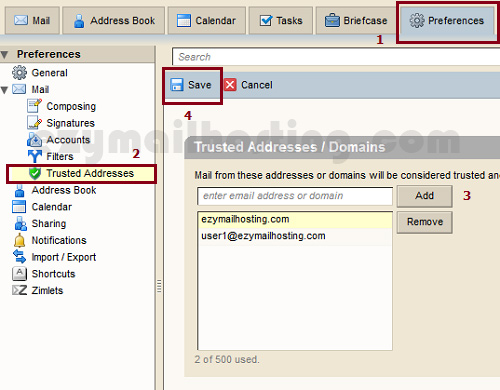Click the Mail tab envelope icon
Viewport: 500px width, 390px height.
coord(21,20)
